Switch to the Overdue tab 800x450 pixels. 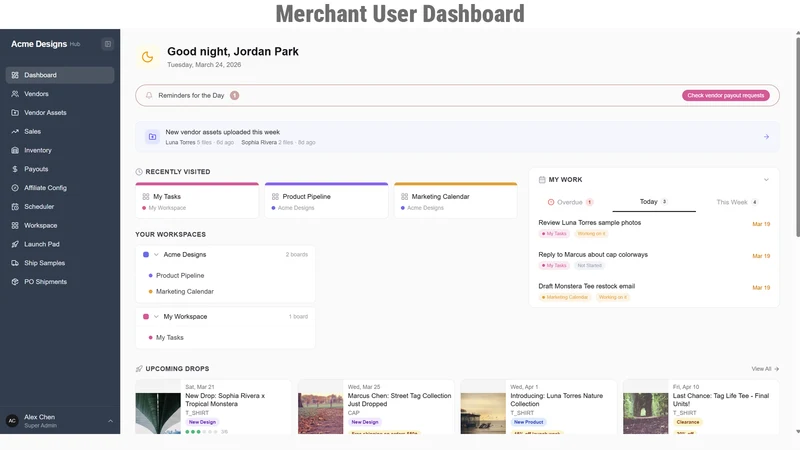(570, 202)
